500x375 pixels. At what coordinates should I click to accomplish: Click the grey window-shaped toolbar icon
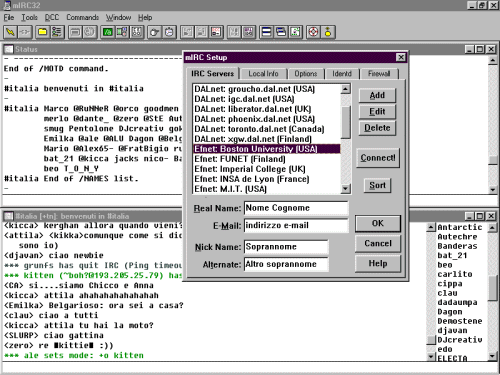(75, 32)
